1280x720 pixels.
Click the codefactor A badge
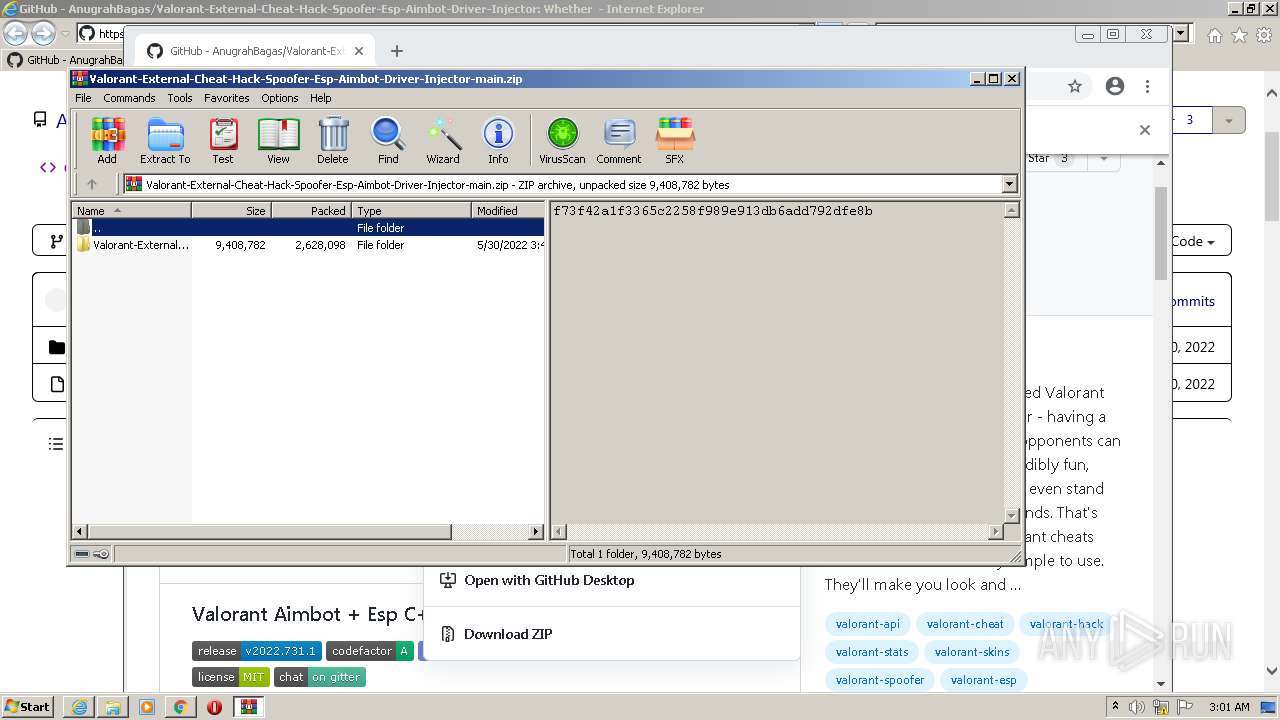[370, 651]
